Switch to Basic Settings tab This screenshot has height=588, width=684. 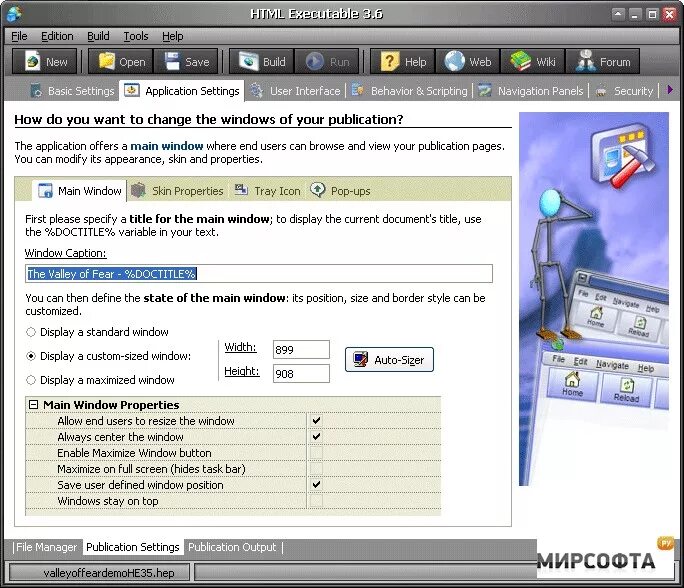coord(72,91)
